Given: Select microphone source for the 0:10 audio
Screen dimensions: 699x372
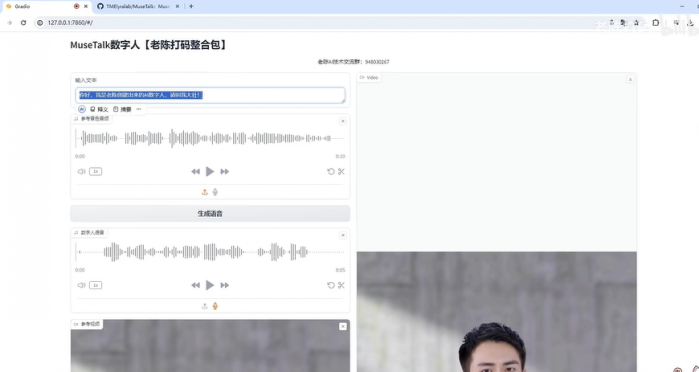Looking at the screenshot, I should point(215,192).
